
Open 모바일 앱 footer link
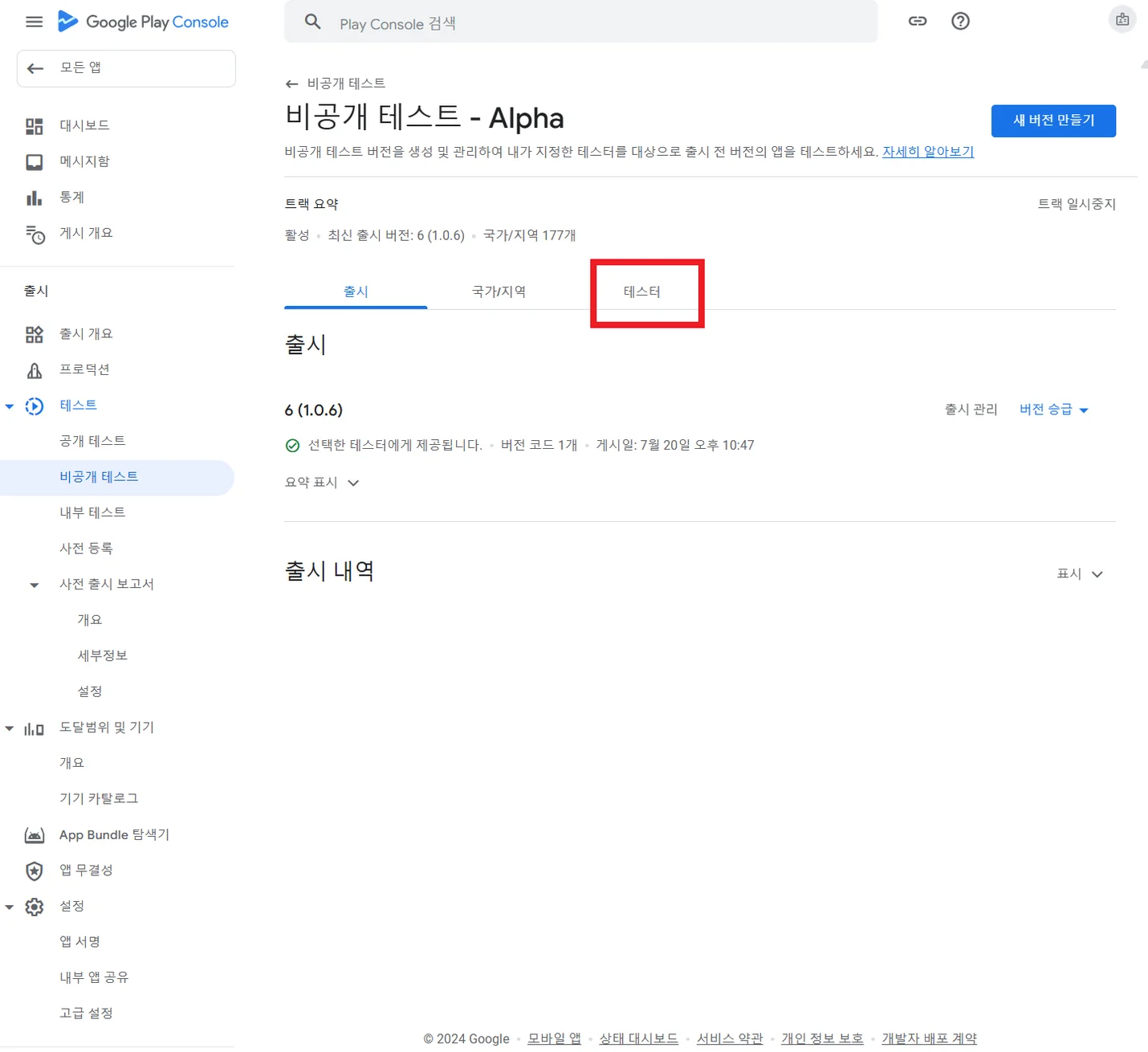click(554, 1038)
